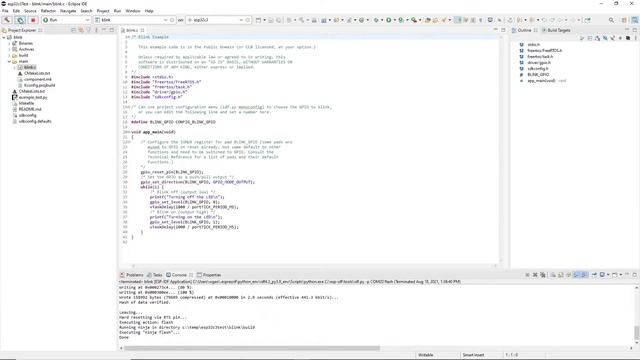Viewport: 640px width, 360px height.
Task: Click the Run with coverage toolbar icon
Action: coord(401,20)
